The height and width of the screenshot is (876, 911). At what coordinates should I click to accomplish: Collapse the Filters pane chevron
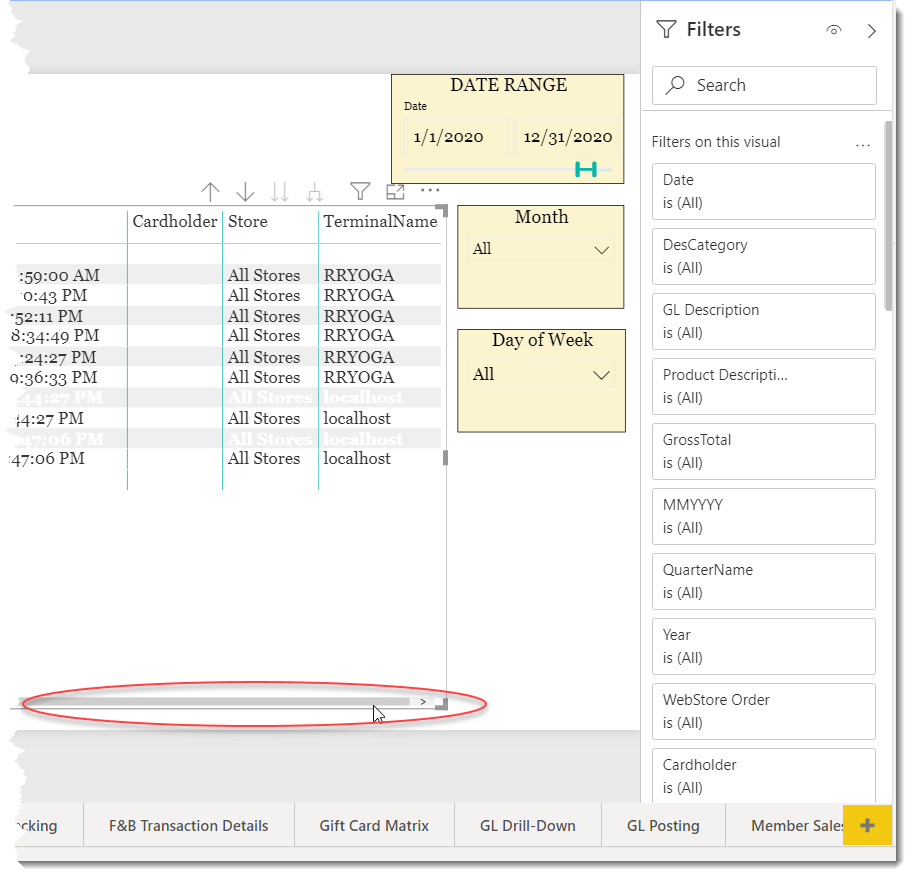click(871, 31)
